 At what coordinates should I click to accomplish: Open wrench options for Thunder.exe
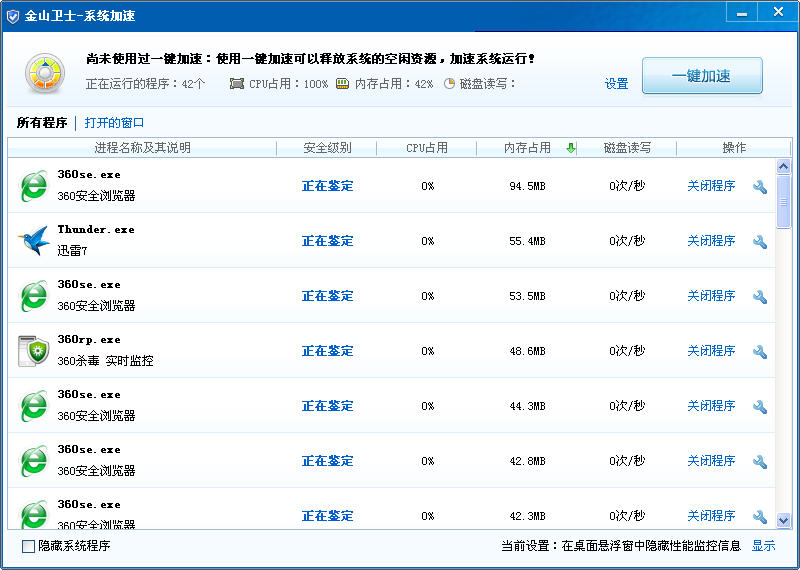point(760,242)
